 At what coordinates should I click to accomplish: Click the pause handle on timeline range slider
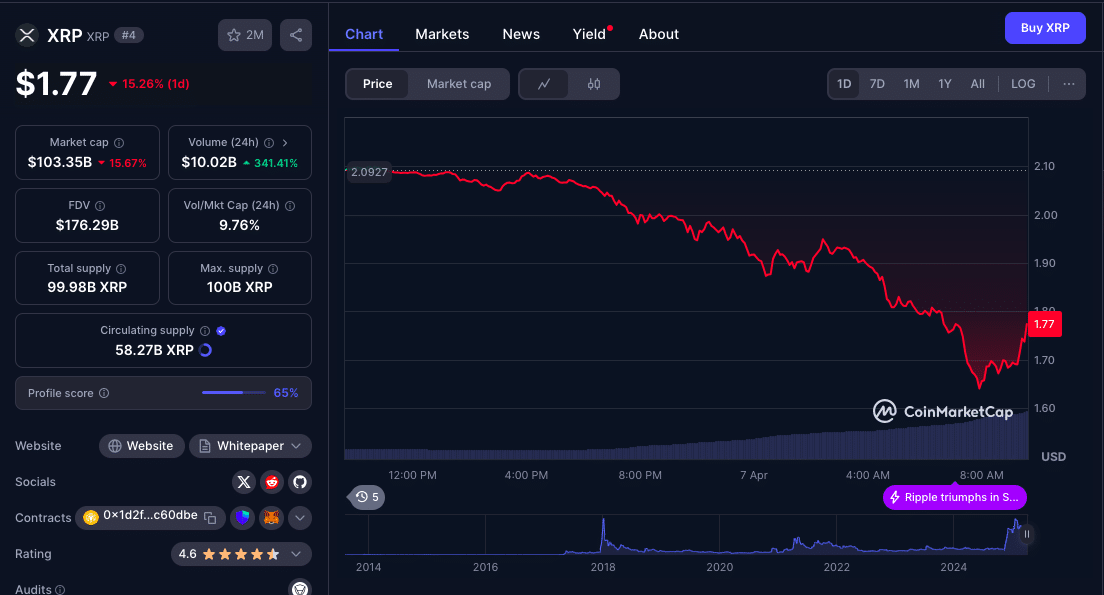[1026, 534]
